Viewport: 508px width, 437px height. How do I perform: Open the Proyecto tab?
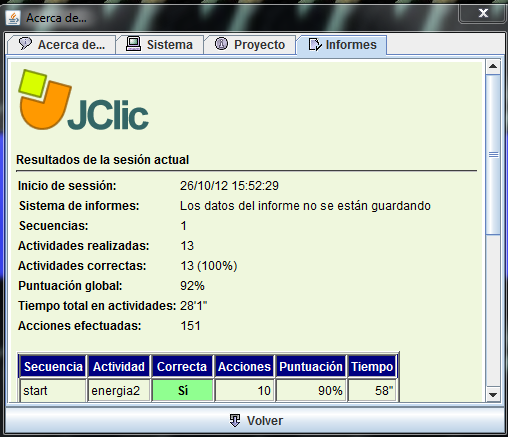[x=250, y=45]
